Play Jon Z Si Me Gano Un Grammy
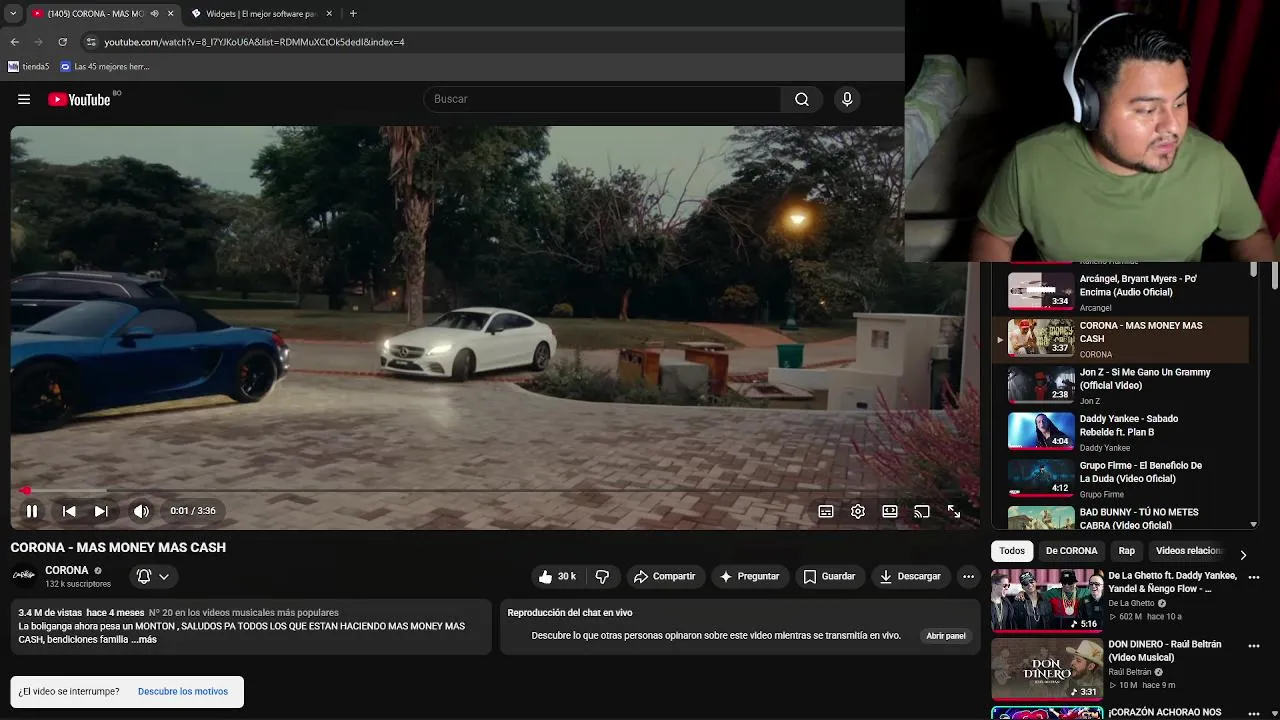Screen dimensions: 1280x720 click(x=1120, y=385)
